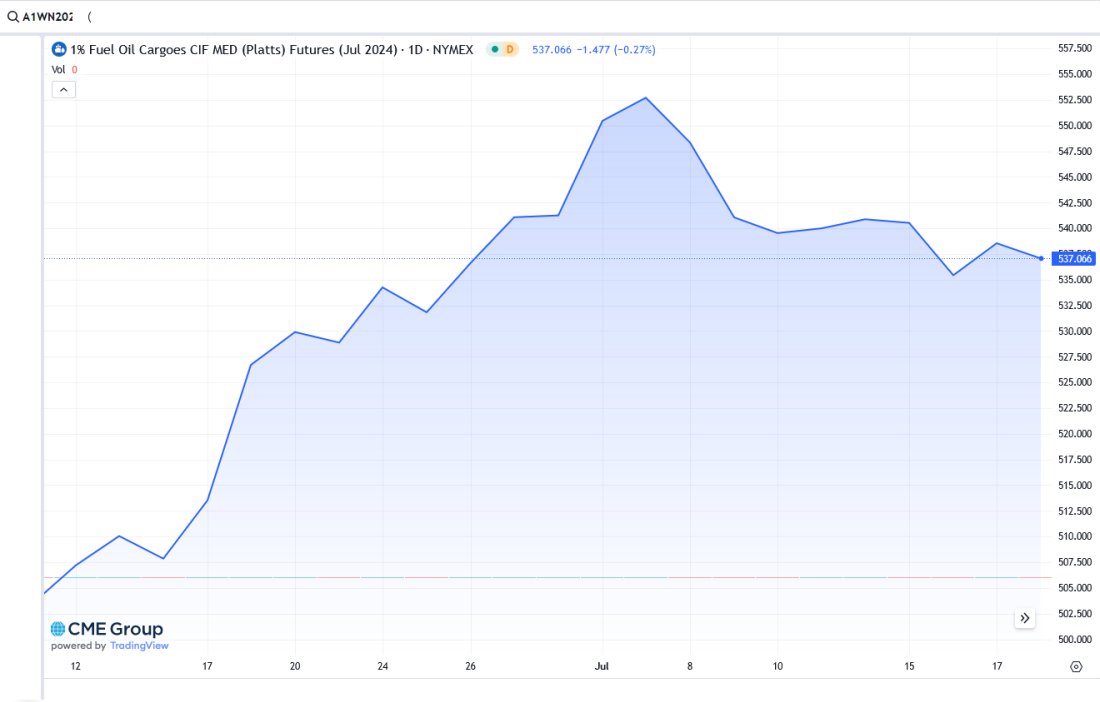Image resolution: width=1100 pixels, height=702 pixels.
Task: Click the 537.066 price in legend
Action: (551, 49)
